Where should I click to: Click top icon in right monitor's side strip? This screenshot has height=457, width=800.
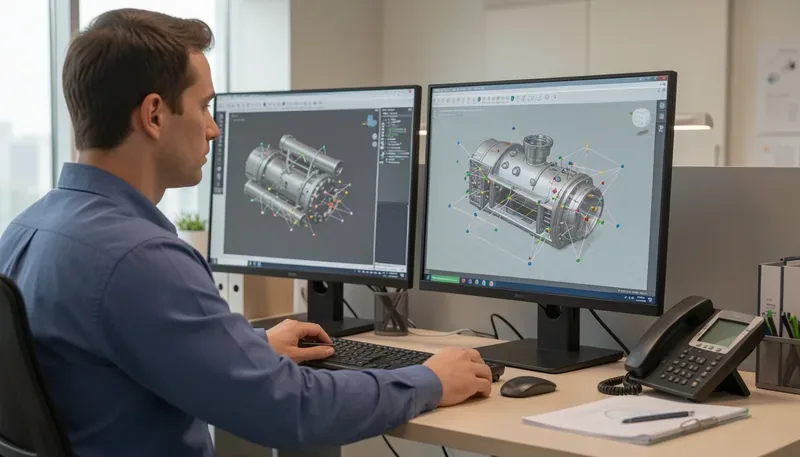662,106
